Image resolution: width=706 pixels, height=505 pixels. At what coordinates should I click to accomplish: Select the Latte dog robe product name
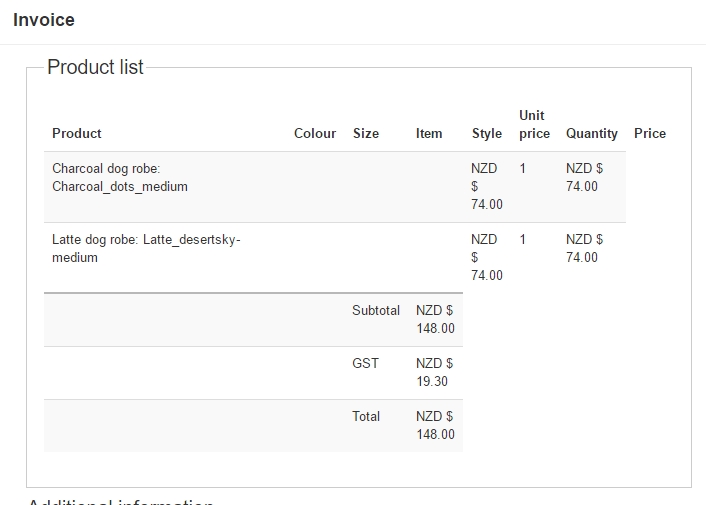[x=146, y=248]
